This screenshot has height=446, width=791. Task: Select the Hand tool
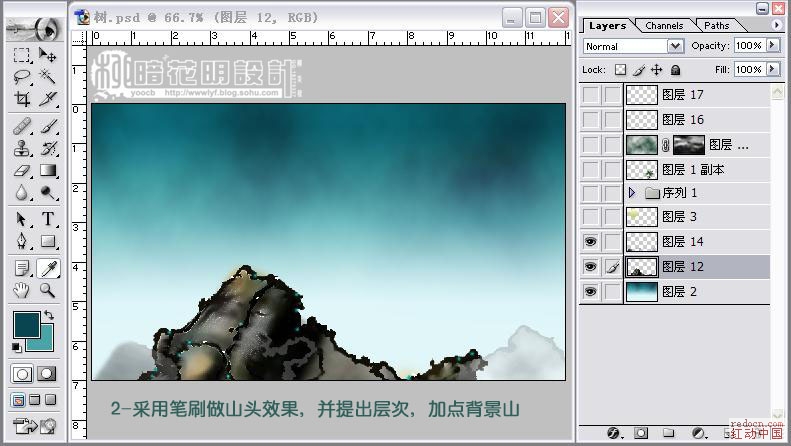click(x=22, y=290)
